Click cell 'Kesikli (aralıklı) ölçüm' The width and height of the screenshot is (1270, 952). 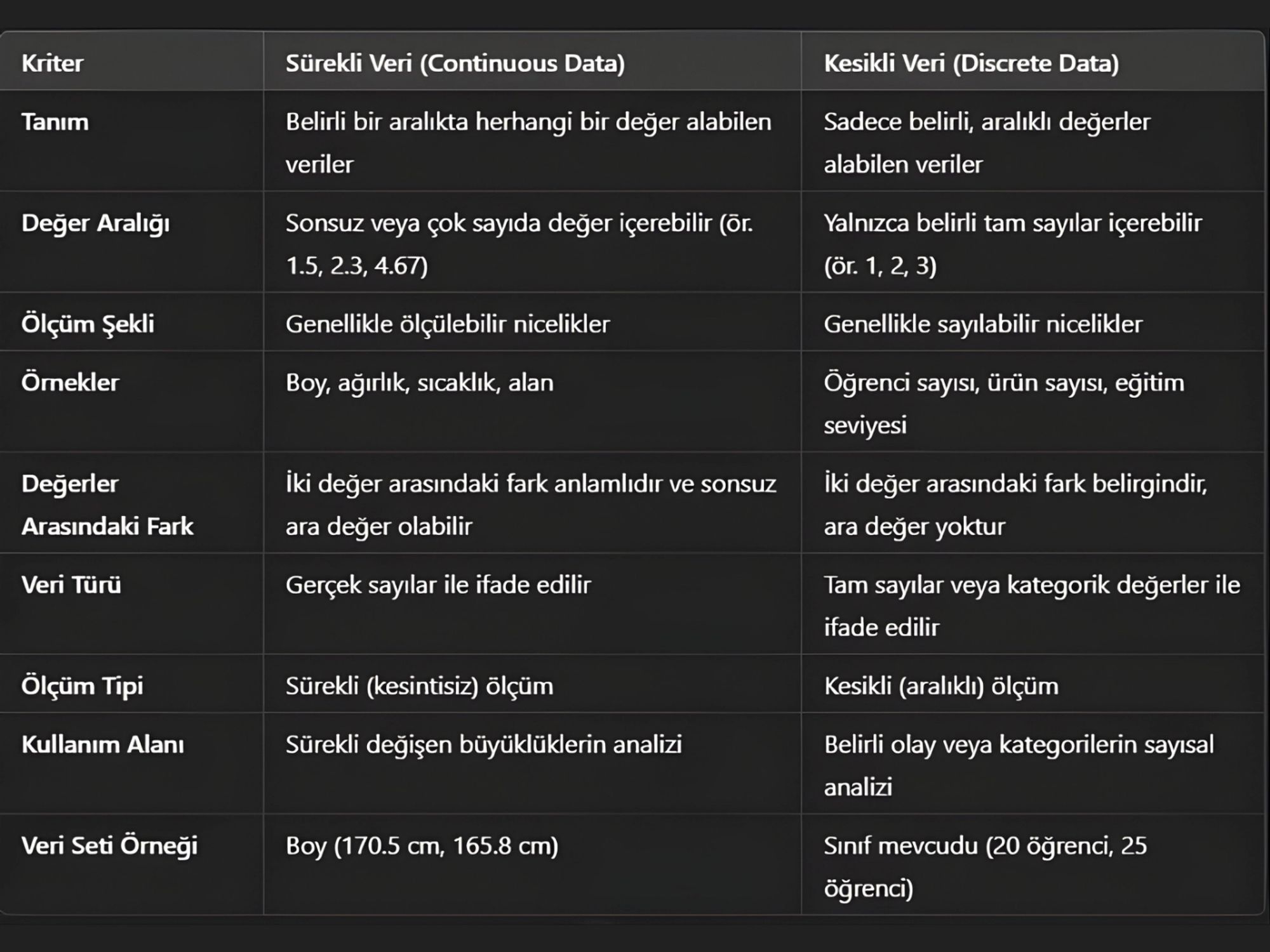pos(940,686)
